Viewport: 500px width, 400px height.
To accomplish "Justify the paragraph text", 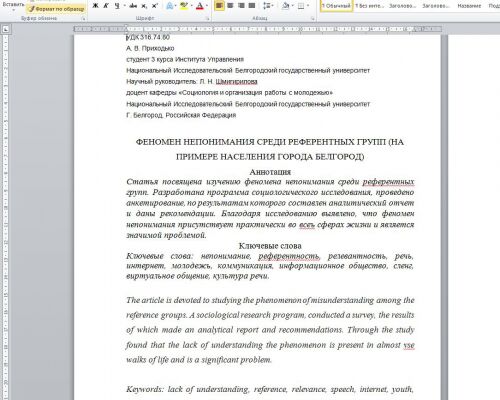I will coord(252,6).
